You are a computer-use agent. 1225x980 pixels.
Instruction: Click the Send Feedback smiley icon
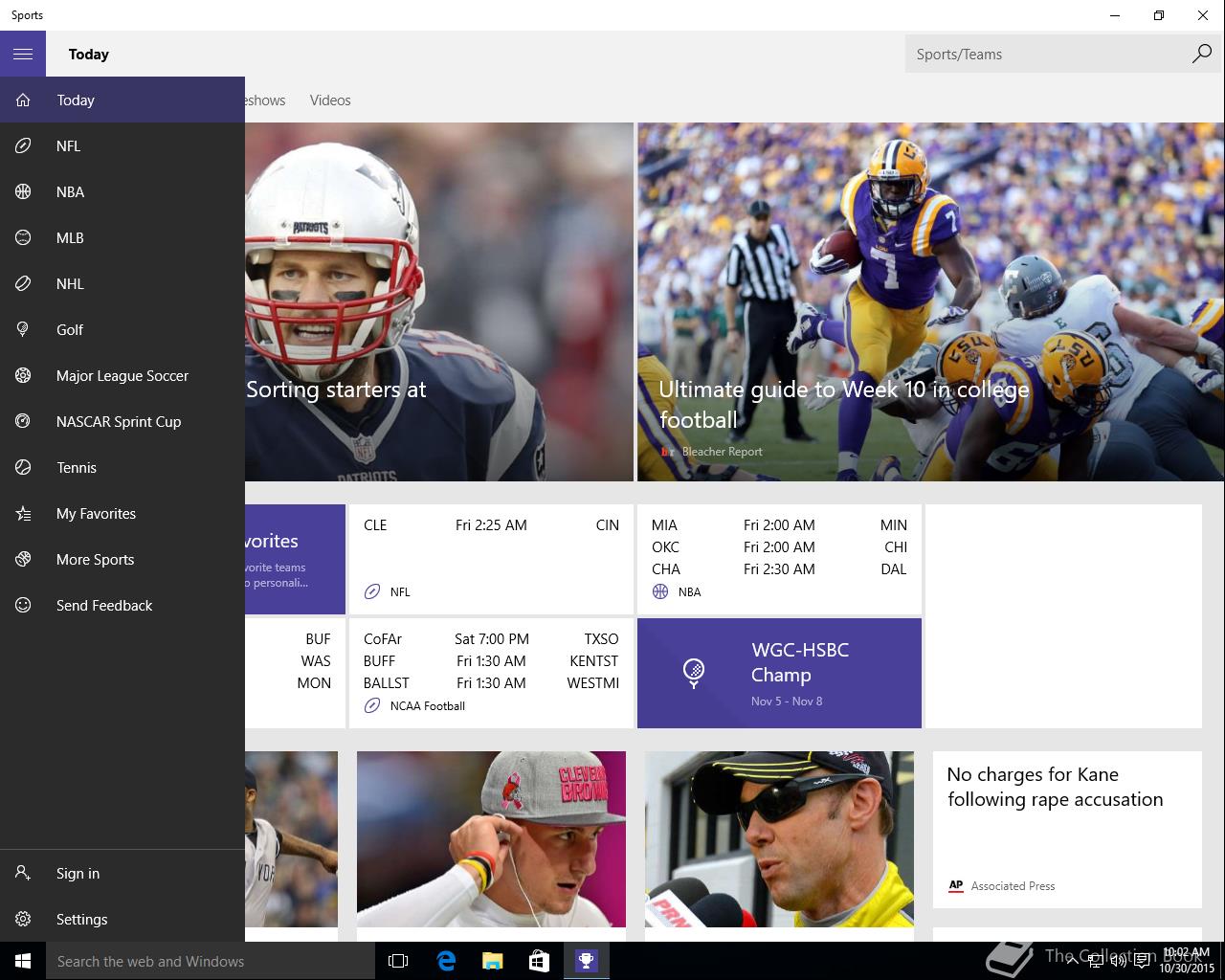tap(23, 605)
